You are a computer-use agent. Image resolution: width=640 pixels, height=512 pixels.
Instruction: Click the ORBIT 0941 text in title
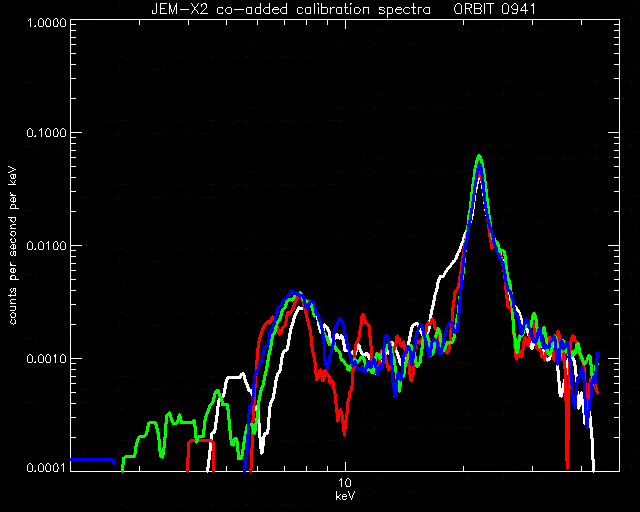(494, 9)
